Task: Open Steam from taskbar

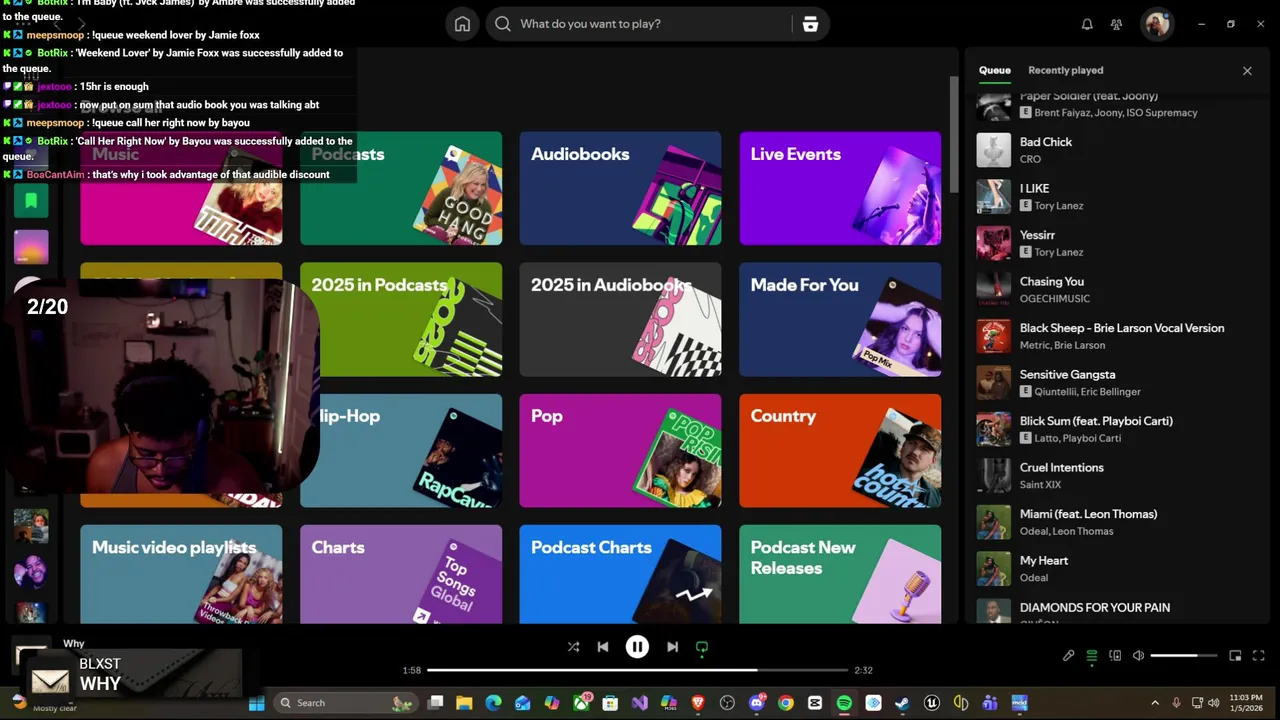Action: [x=903, y=703]
